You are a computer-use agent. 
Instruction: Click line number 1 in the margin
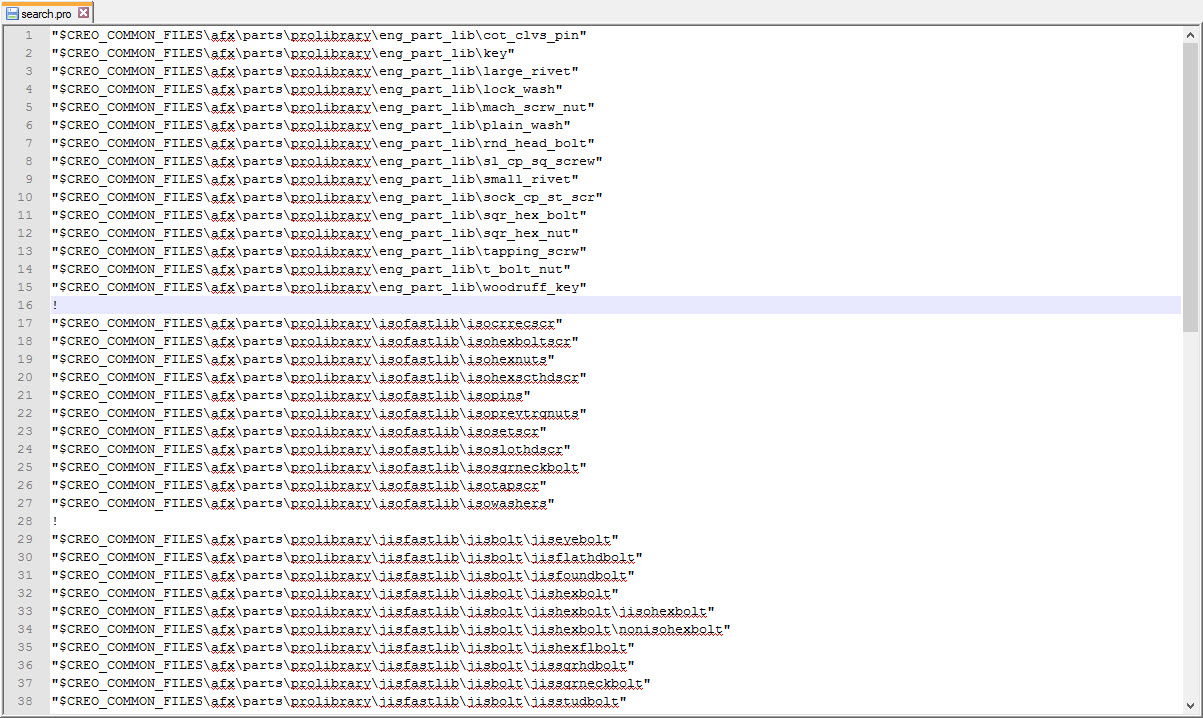click(x=30, y=35)
